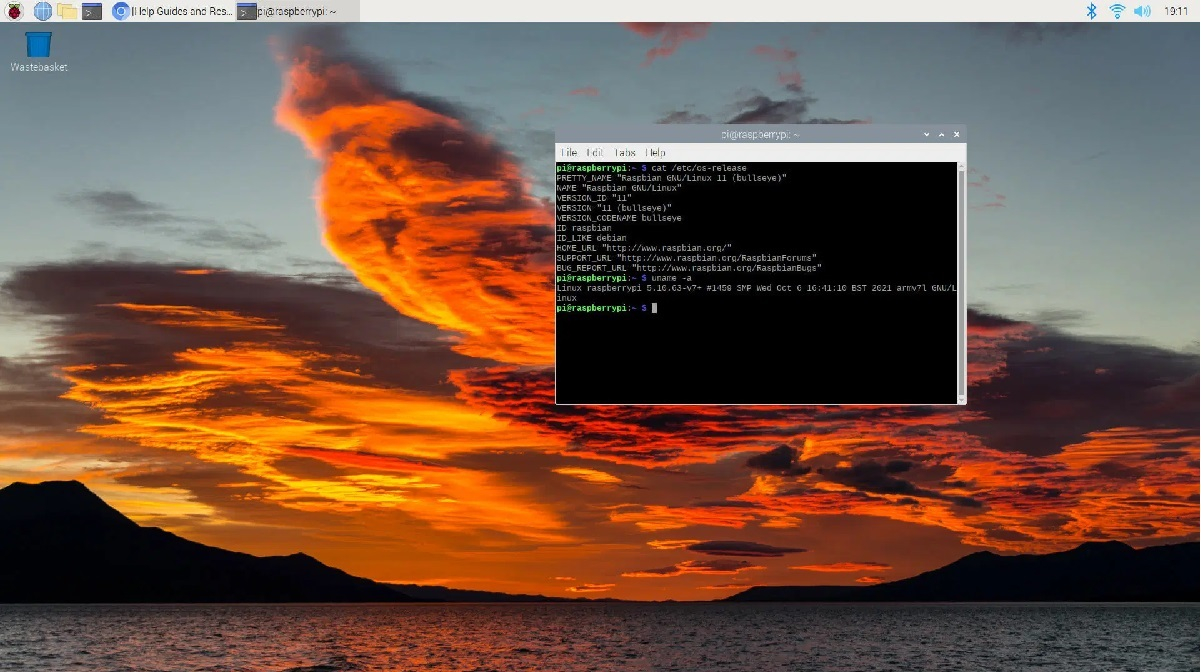Viewport: 1201px width, 672px height.
Task: Open the Wastebasket desktop icon
Action: coord(38,46)
